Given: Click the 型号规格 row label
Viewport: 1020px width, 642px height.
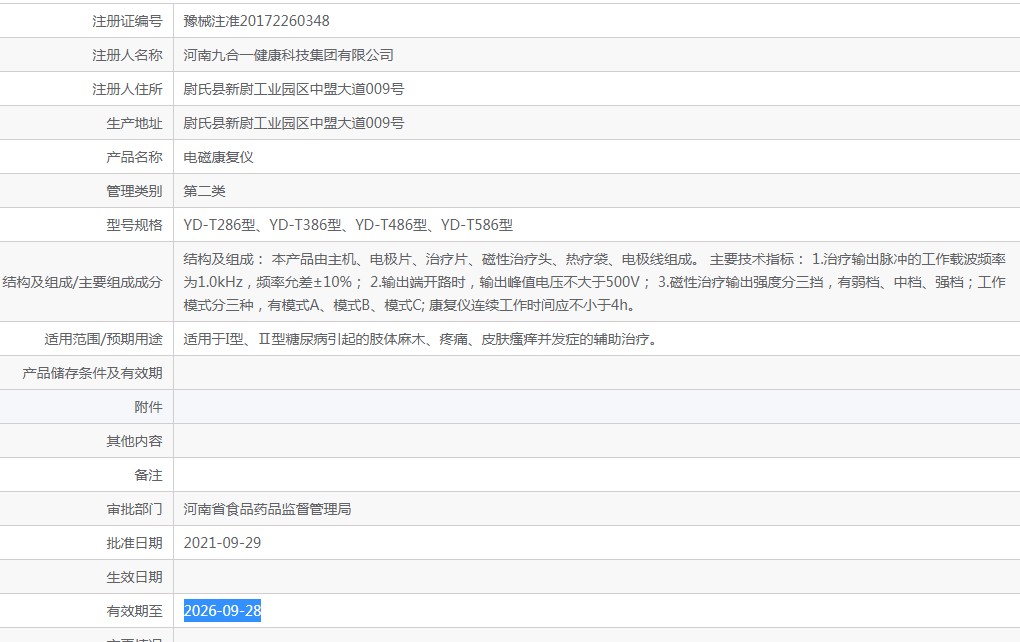Looking at the screenshot, I should 134,225.
